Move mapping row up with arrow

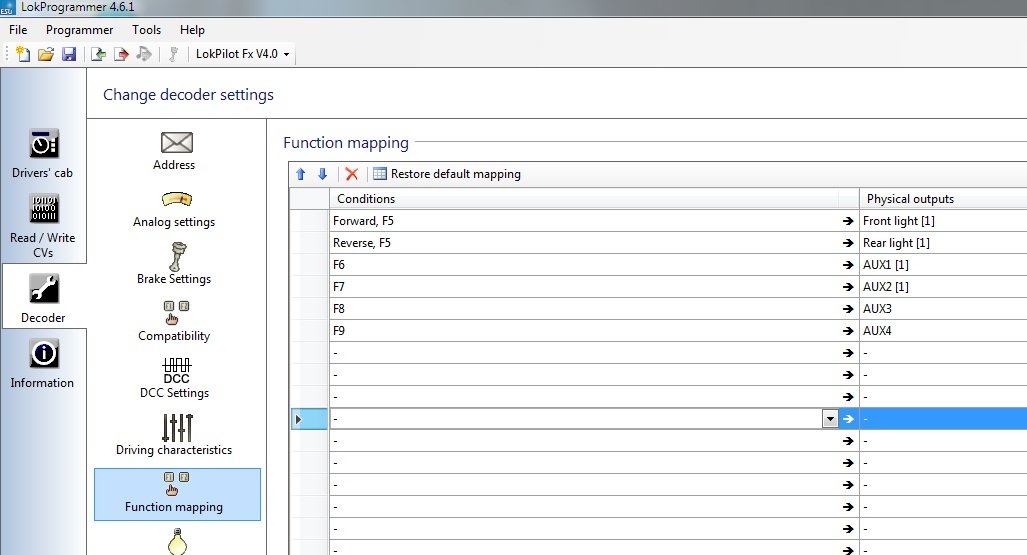click(x=301, y=174)
